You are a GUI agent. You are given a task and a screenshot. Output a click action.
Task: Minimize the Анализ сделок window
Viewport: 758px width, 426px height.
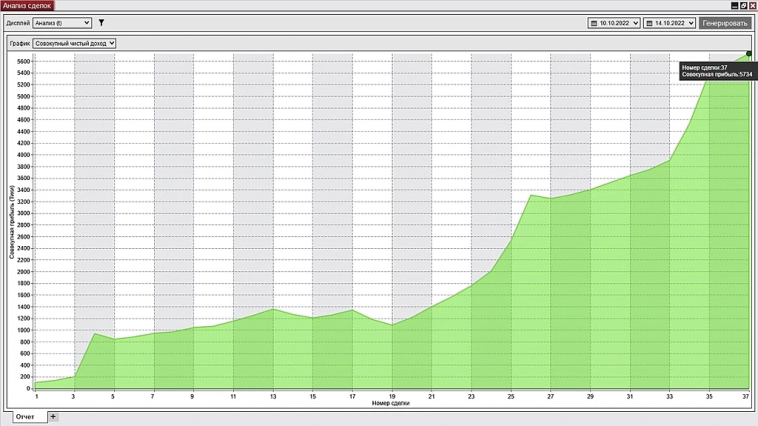tap(733, 5)
